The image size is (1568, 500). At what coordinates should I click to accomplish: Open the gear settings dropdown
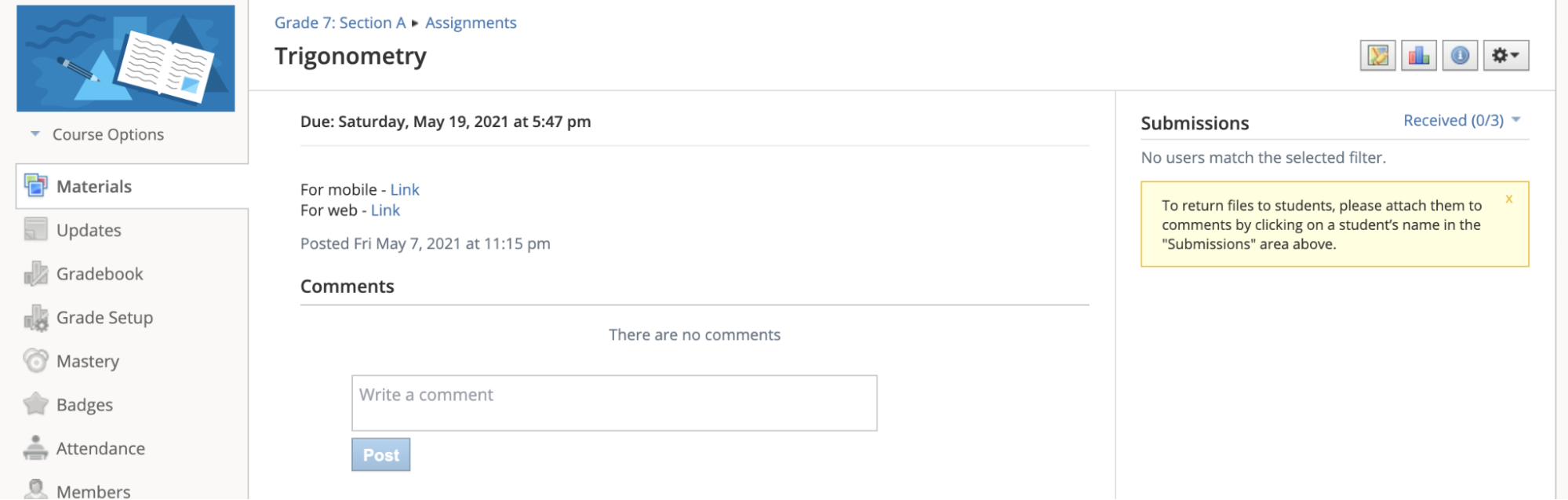point(1506,56)
